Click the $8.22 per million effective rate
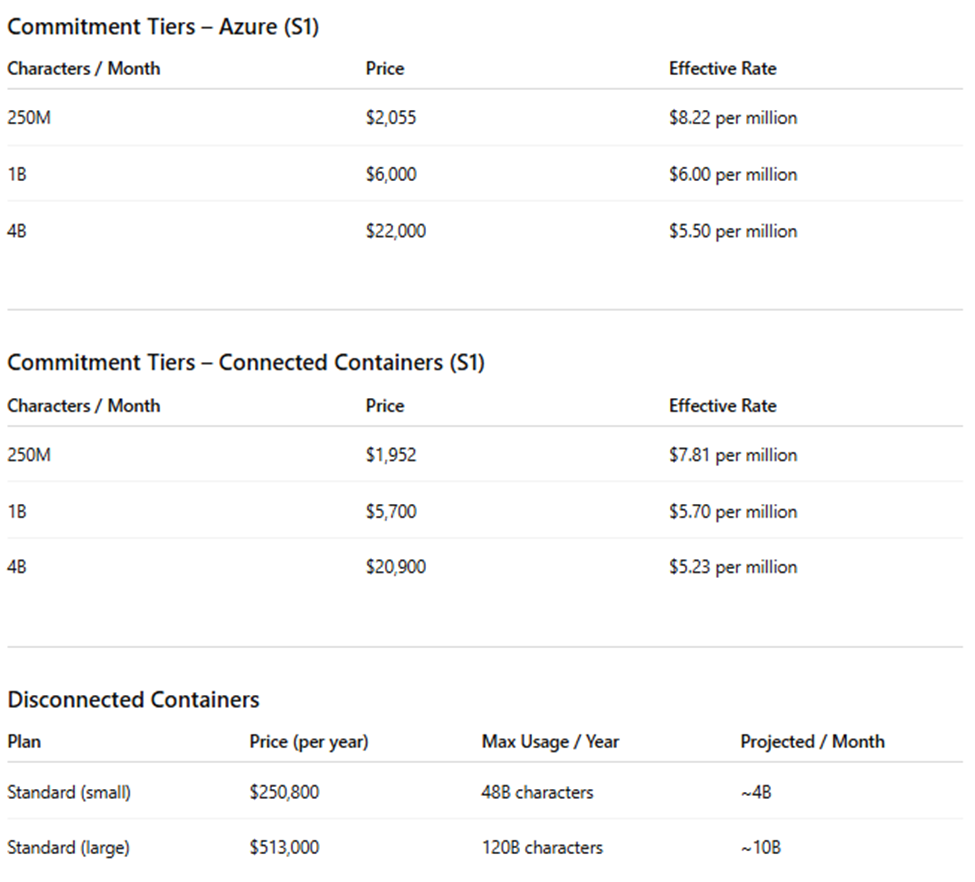Viewport: 975px width, 882px height. (732, 118)
